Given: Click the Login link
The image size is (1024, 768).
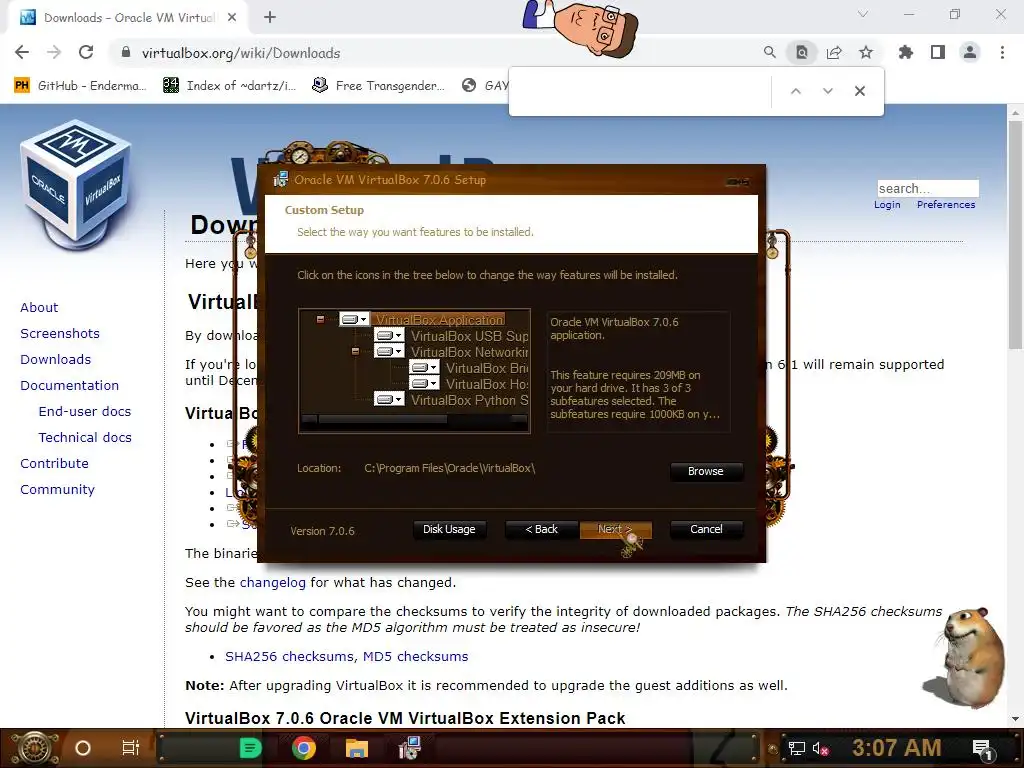Looking at the screenshot, I should [x=887, y=205].
